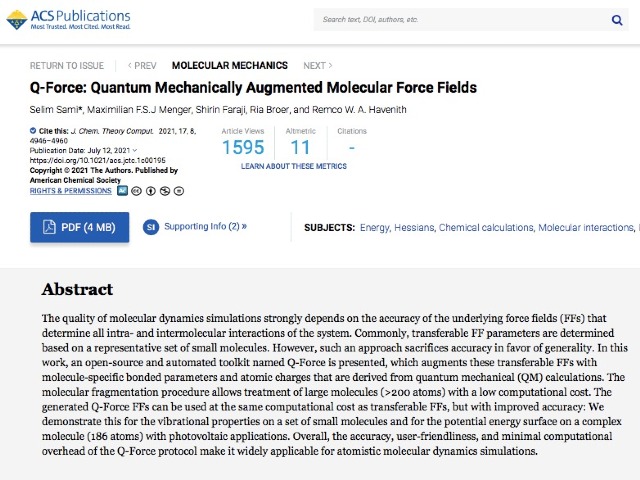Expand the Publication Date dropdown arrow
Viewport: 640px width, 480px height.
(134, 150)
